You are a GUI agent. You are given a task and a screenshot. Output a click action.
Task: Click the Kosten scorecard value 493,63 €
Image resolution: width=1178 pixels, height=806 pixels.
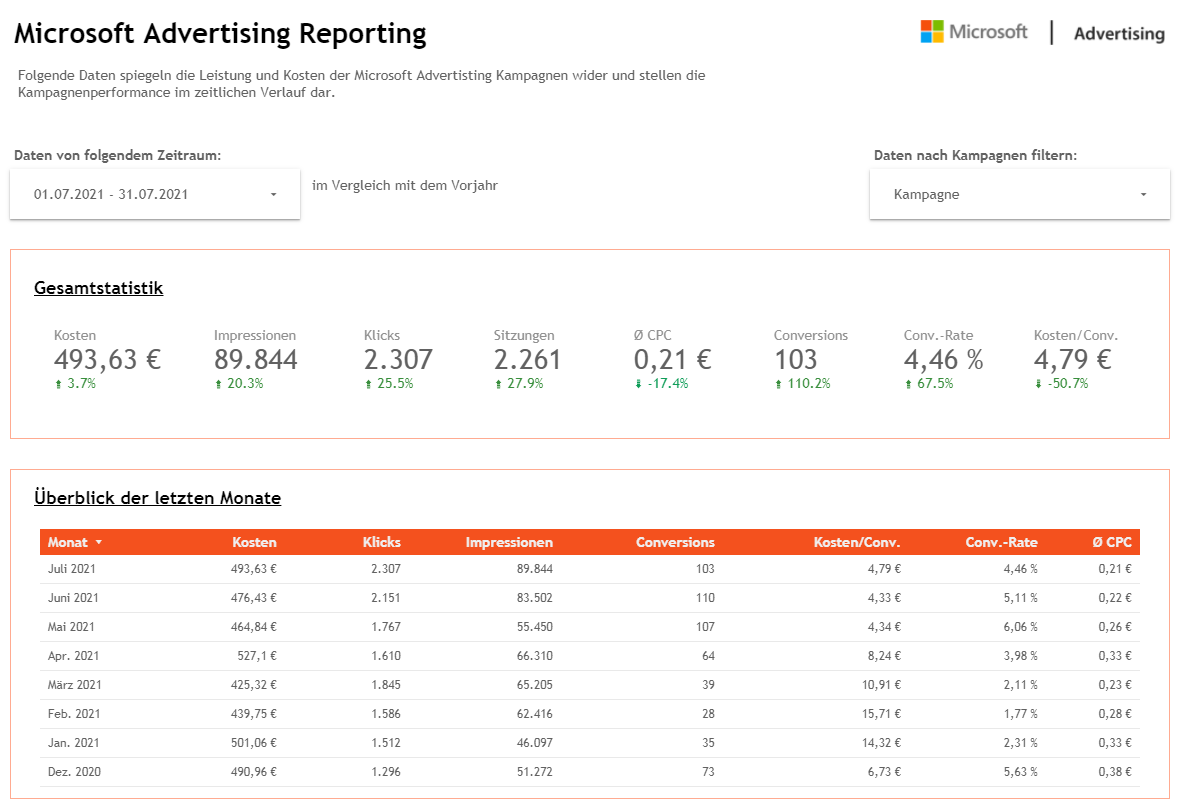pyautogui.click(x=107, y=360)
